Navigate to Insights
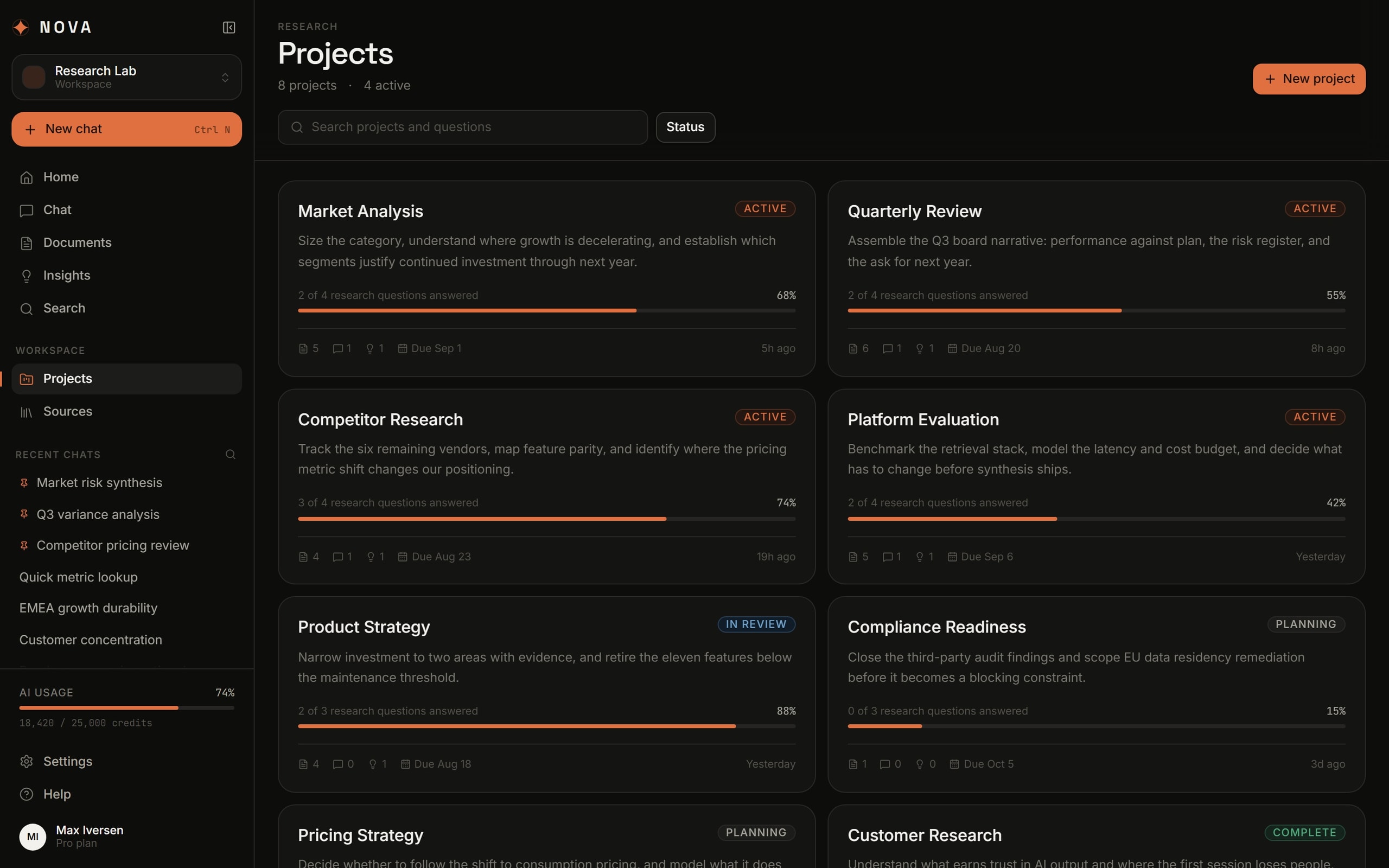Screen dimensions: 1389x868 coord(126,276)
